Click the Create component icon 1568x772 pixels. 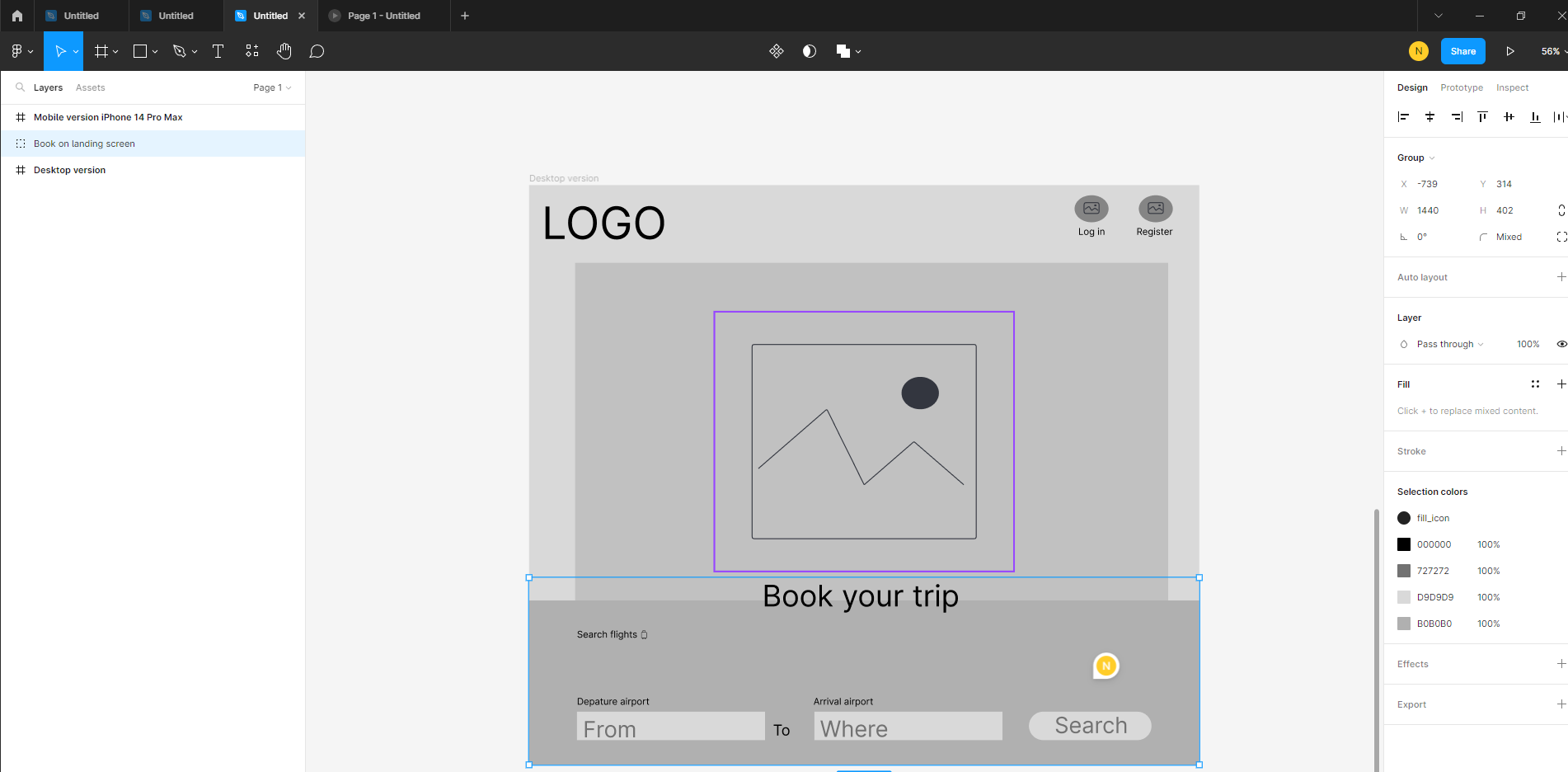(x=776, y=51)
